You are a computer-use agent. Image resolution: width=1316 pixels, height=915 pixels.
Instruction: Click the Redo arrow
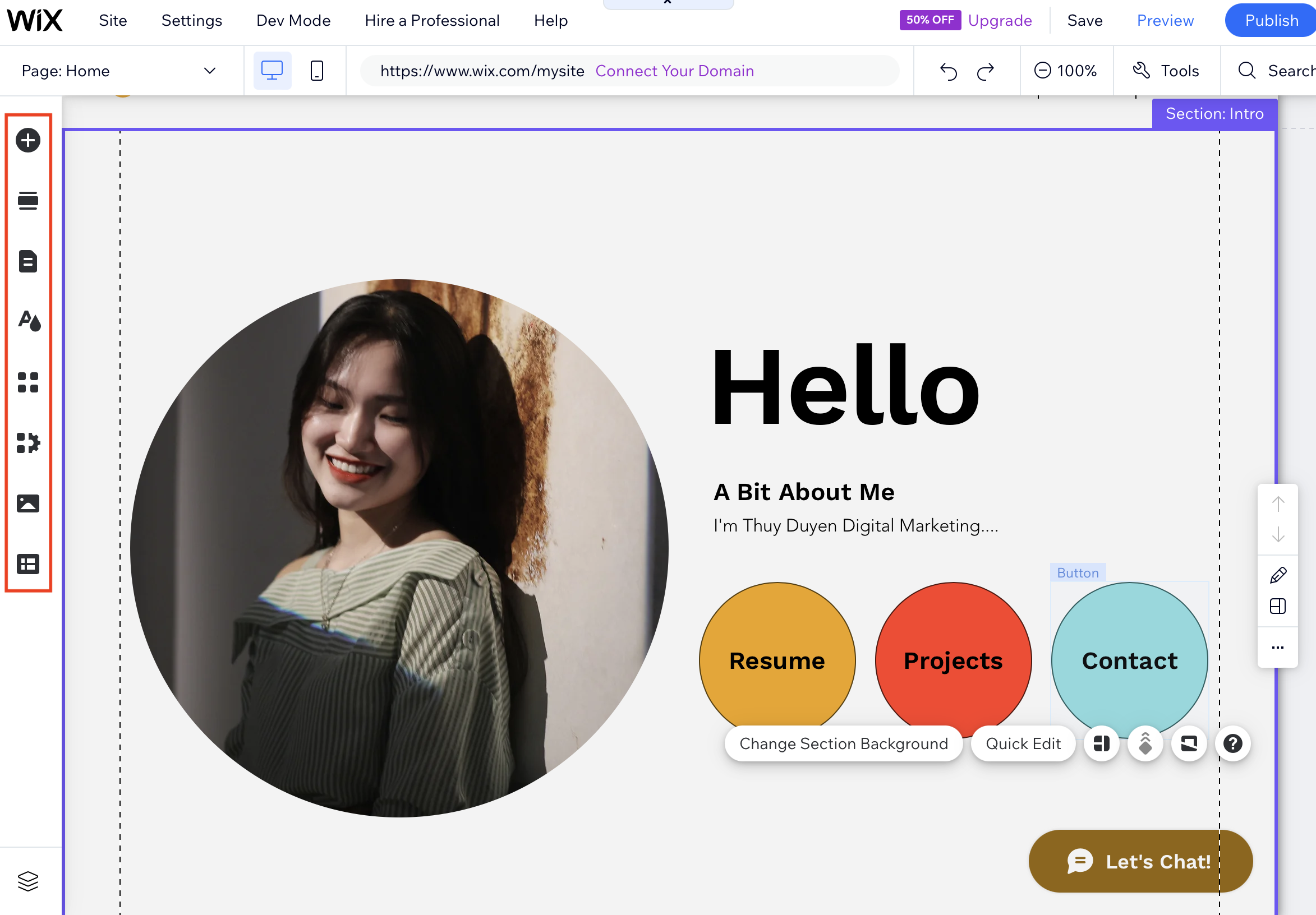coord(986,71)
